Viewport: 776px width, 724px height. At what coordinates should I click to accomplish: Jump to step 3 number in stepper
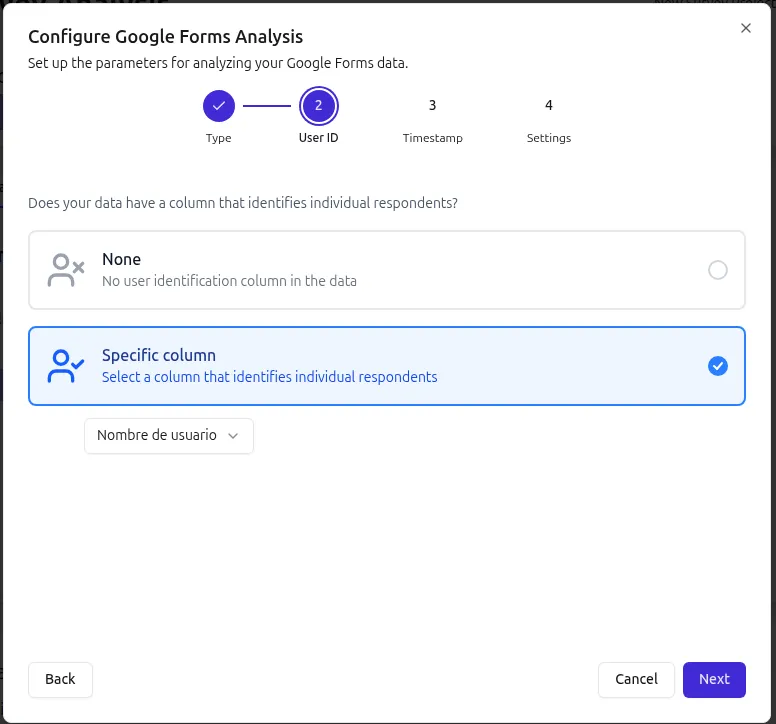click(432, 105)
